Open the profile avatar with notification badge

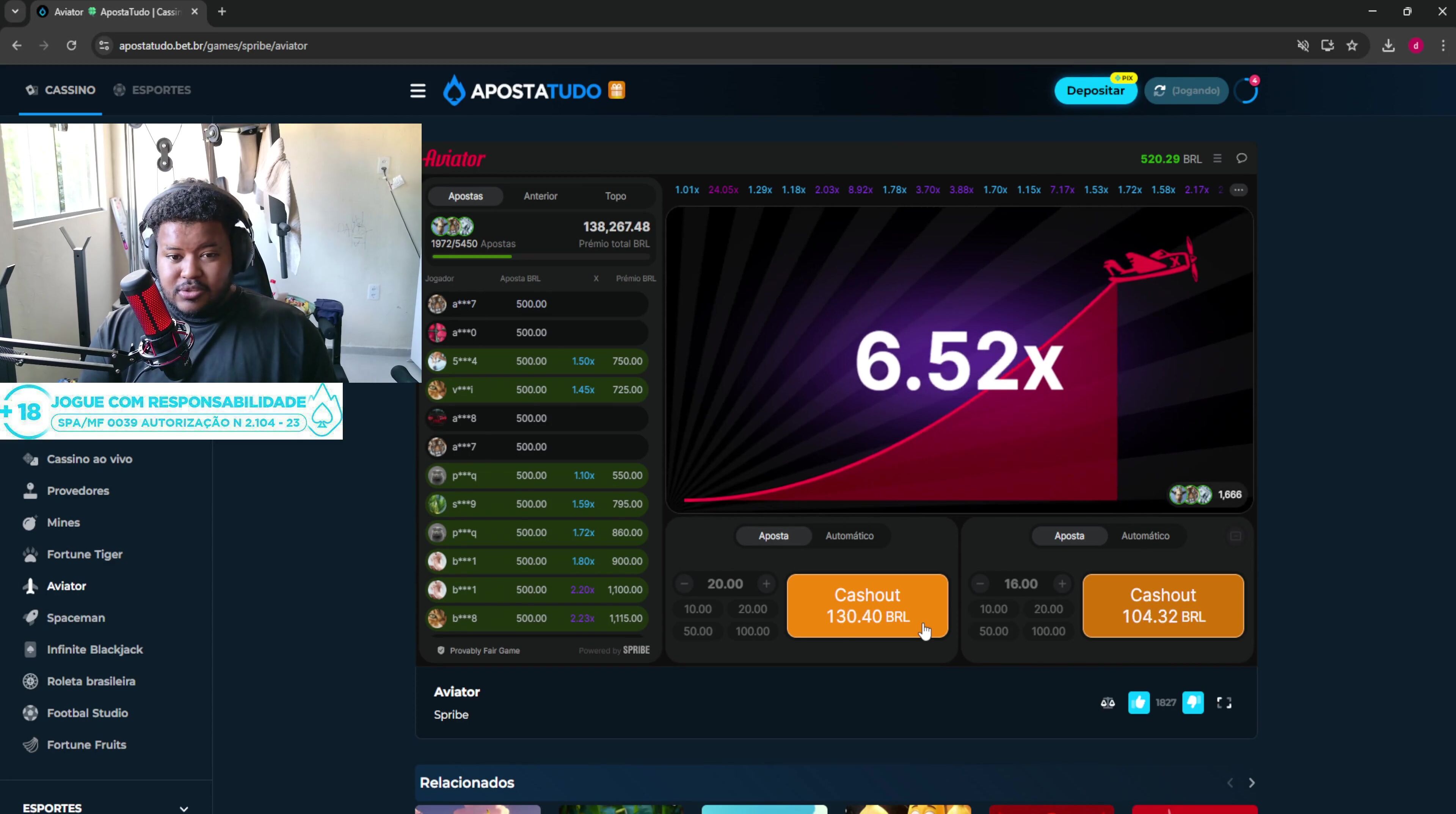[1246, 91]
